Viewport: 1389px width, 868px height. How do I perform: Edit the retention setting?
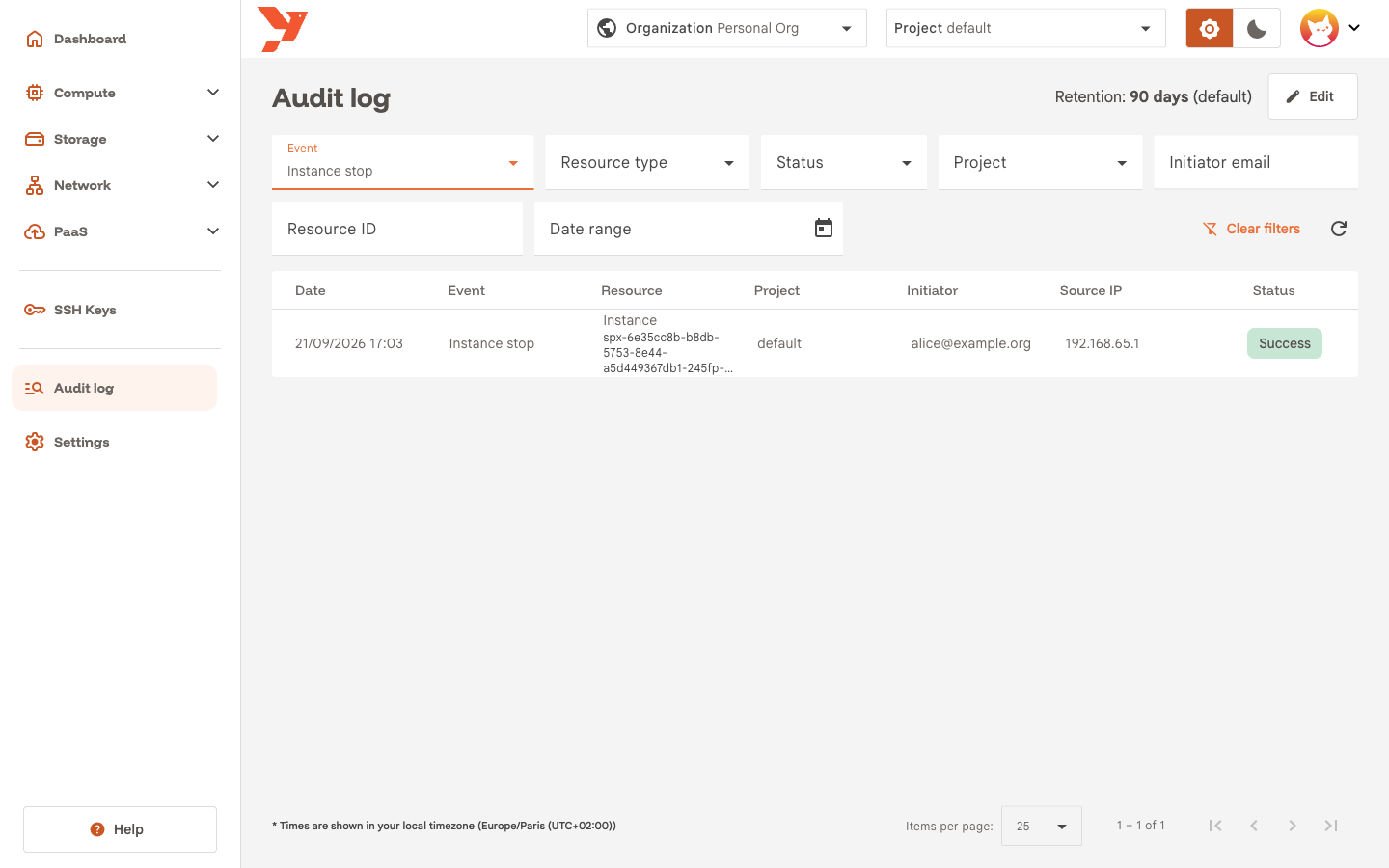tap(1313, 96)
